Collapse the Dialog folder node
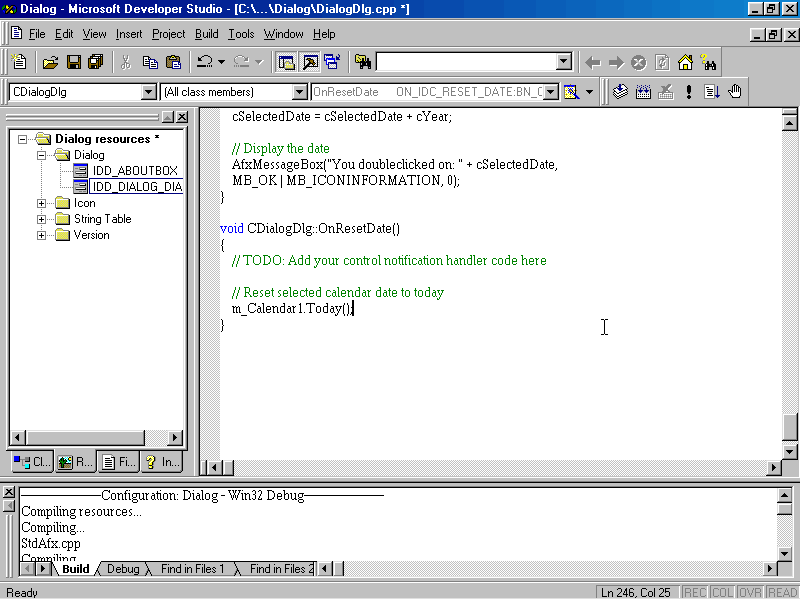 (42, 155)
